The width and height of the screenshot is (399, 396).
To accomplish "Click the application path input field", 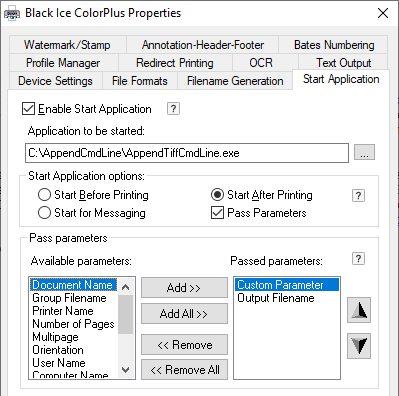I will tap(187, 153).
